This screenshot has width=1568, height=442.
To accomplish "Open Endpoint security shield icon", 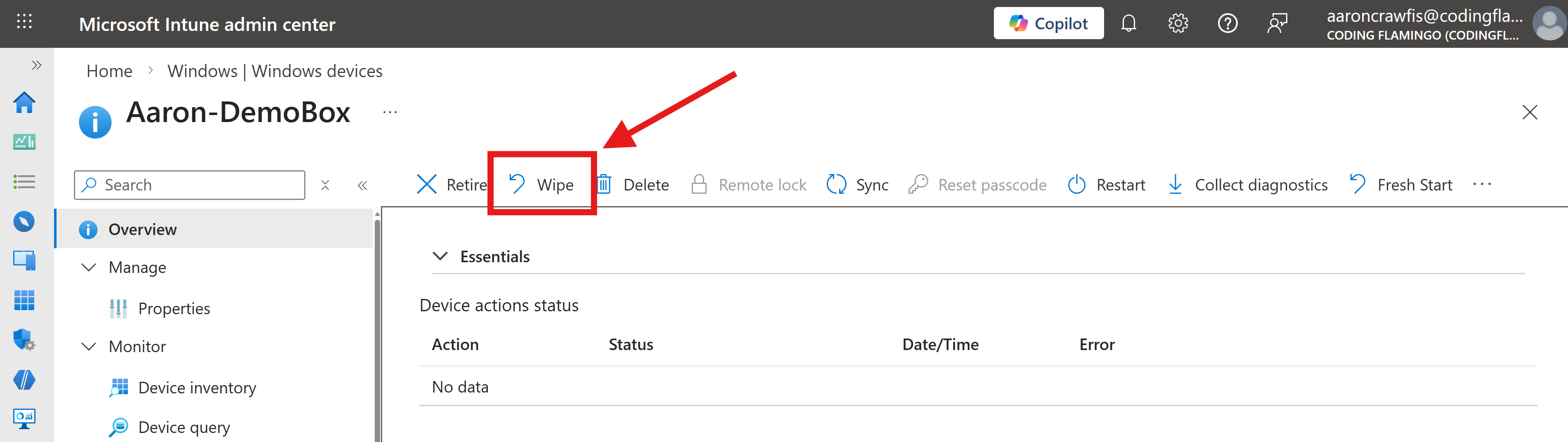I will coord(24,341).
